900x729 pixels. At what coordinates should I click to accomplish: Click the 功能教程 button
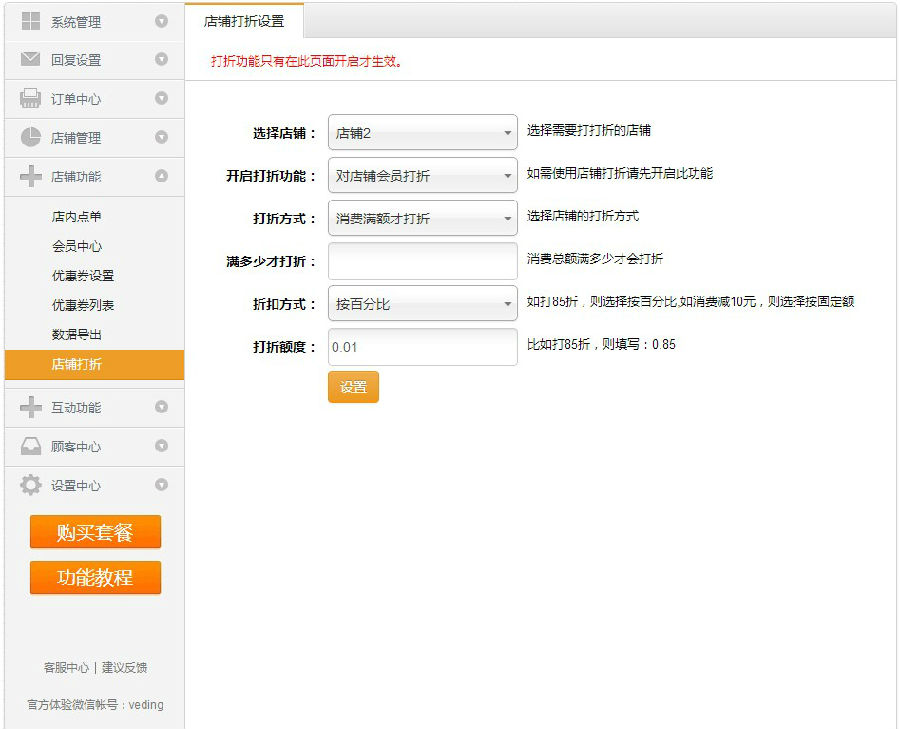point(95,577)
